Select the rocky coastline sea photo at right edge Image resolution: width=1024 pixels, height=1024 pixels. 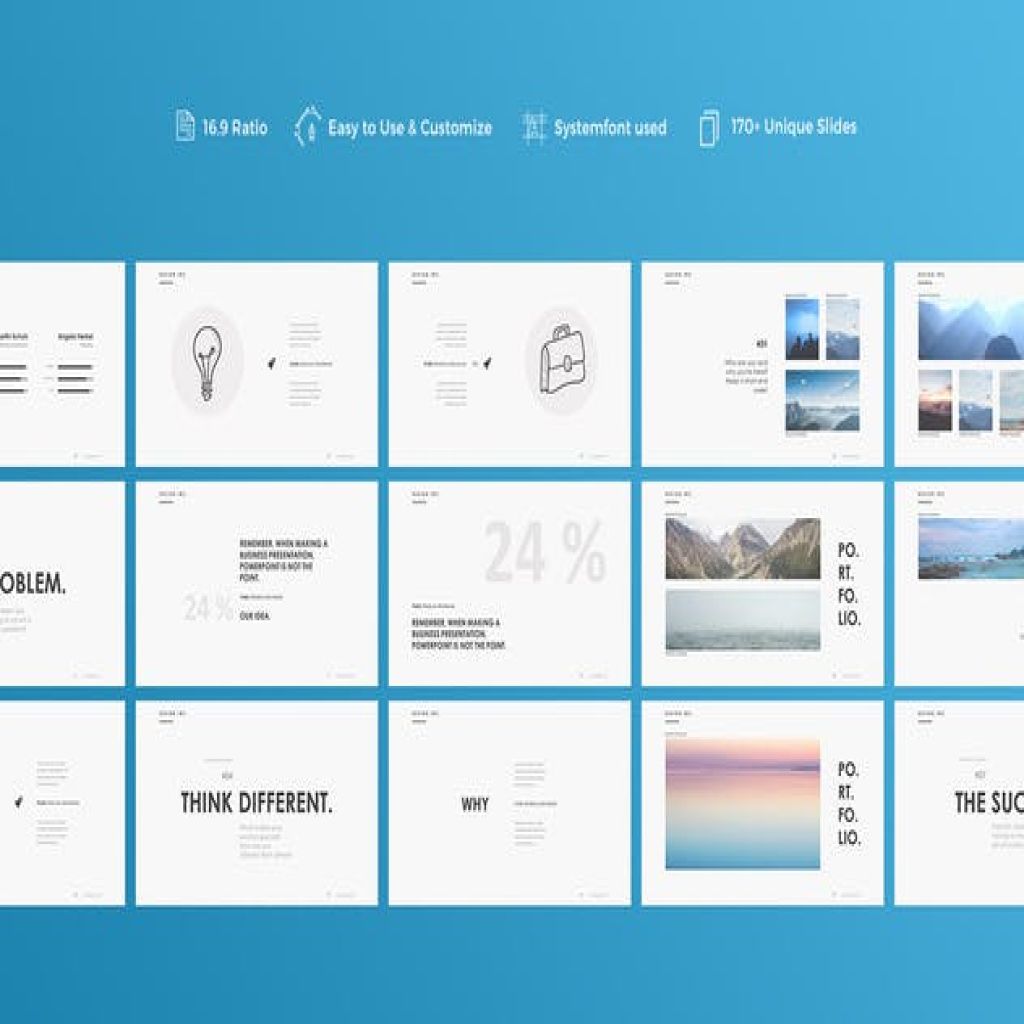(x=971, y=549)
